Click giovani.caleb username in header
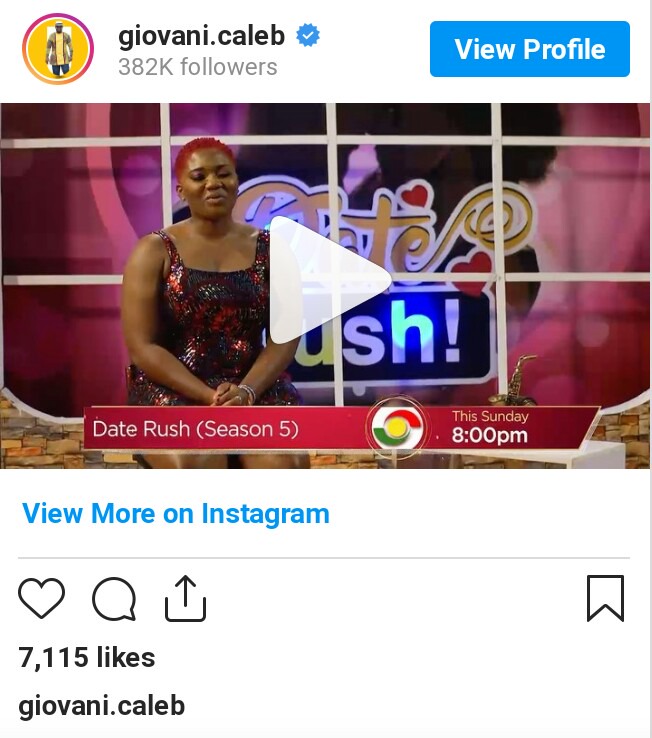The height and width of the screenshot is (738, 652). coord(201,36)
